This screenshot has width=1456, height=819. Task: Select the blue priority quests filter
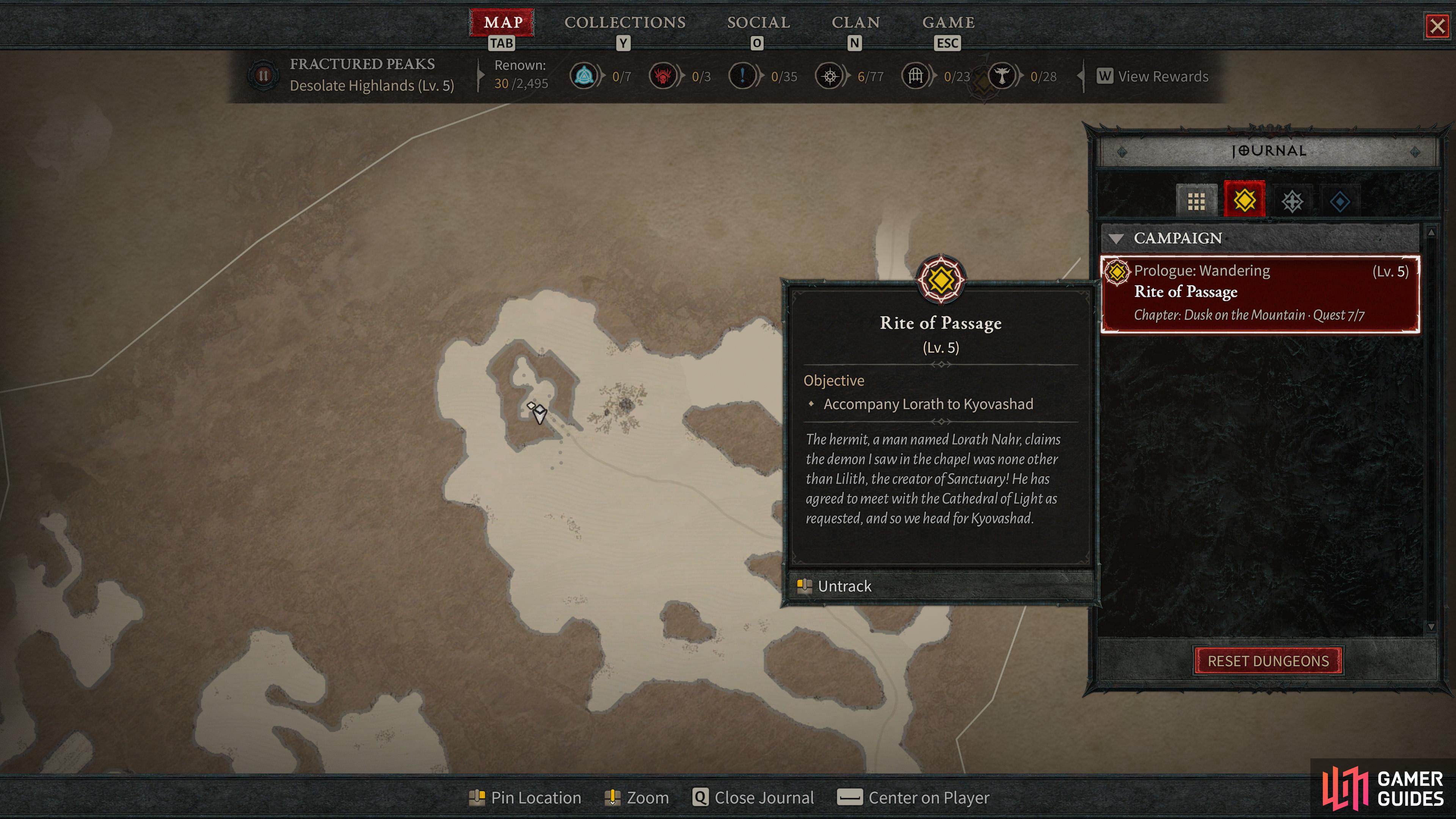click(1340, 201)
